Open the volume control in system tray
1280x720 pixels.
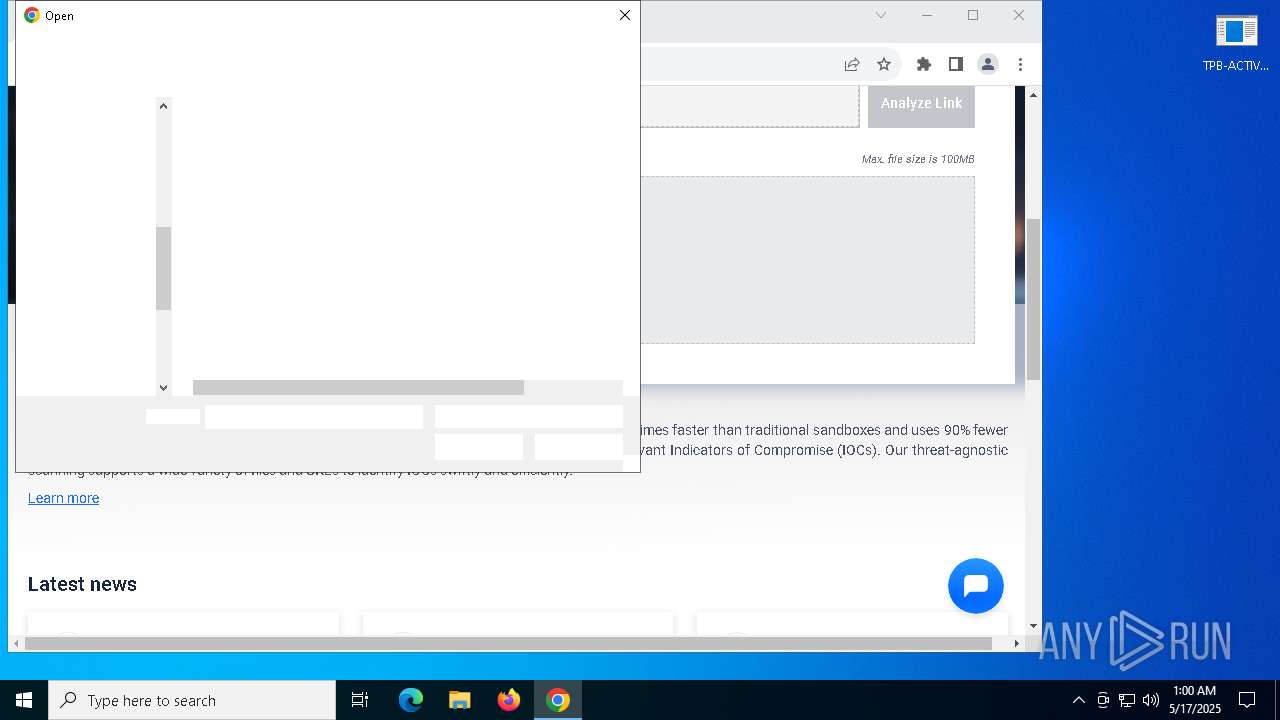point(1151,700)
